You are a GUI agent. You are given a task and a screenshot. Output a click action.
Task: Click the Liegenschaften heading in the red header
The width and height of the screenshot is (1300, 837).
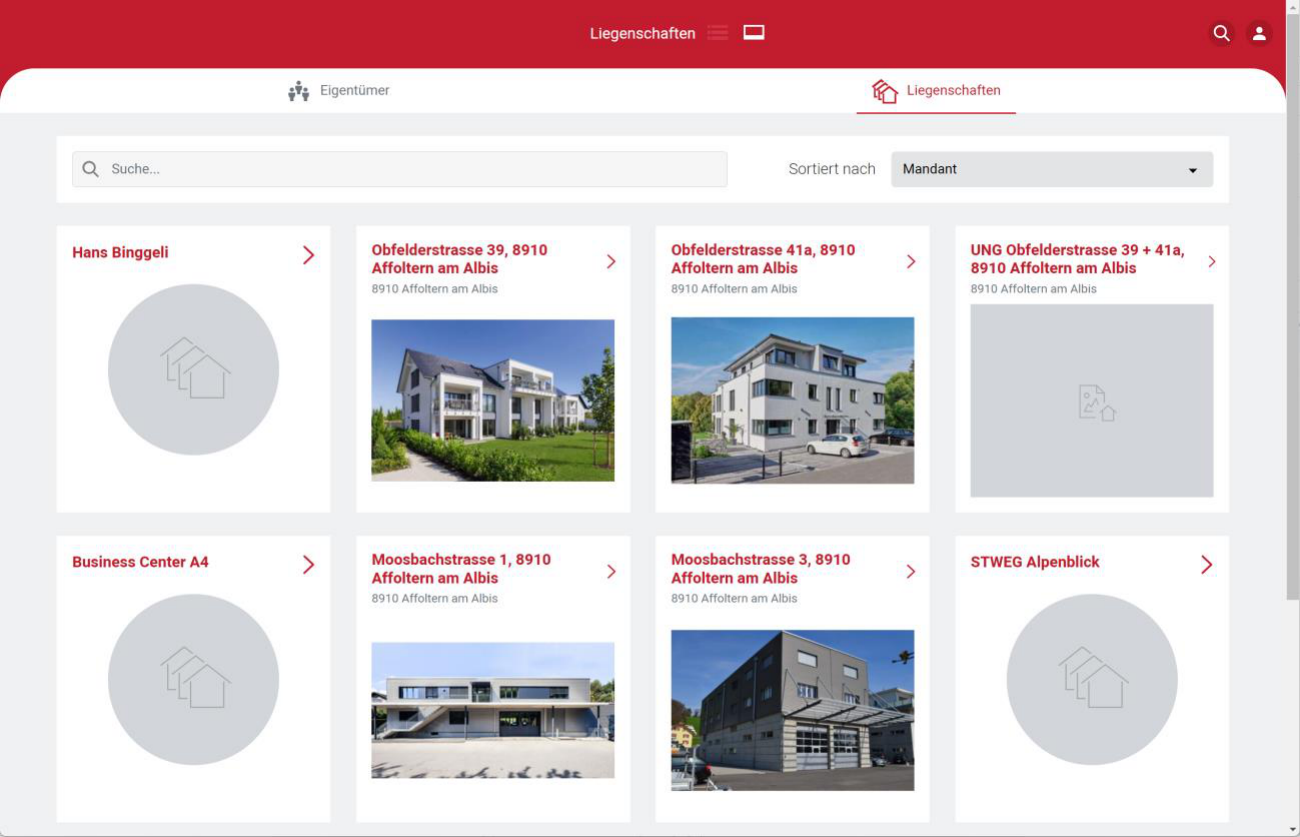pos(642,34)
